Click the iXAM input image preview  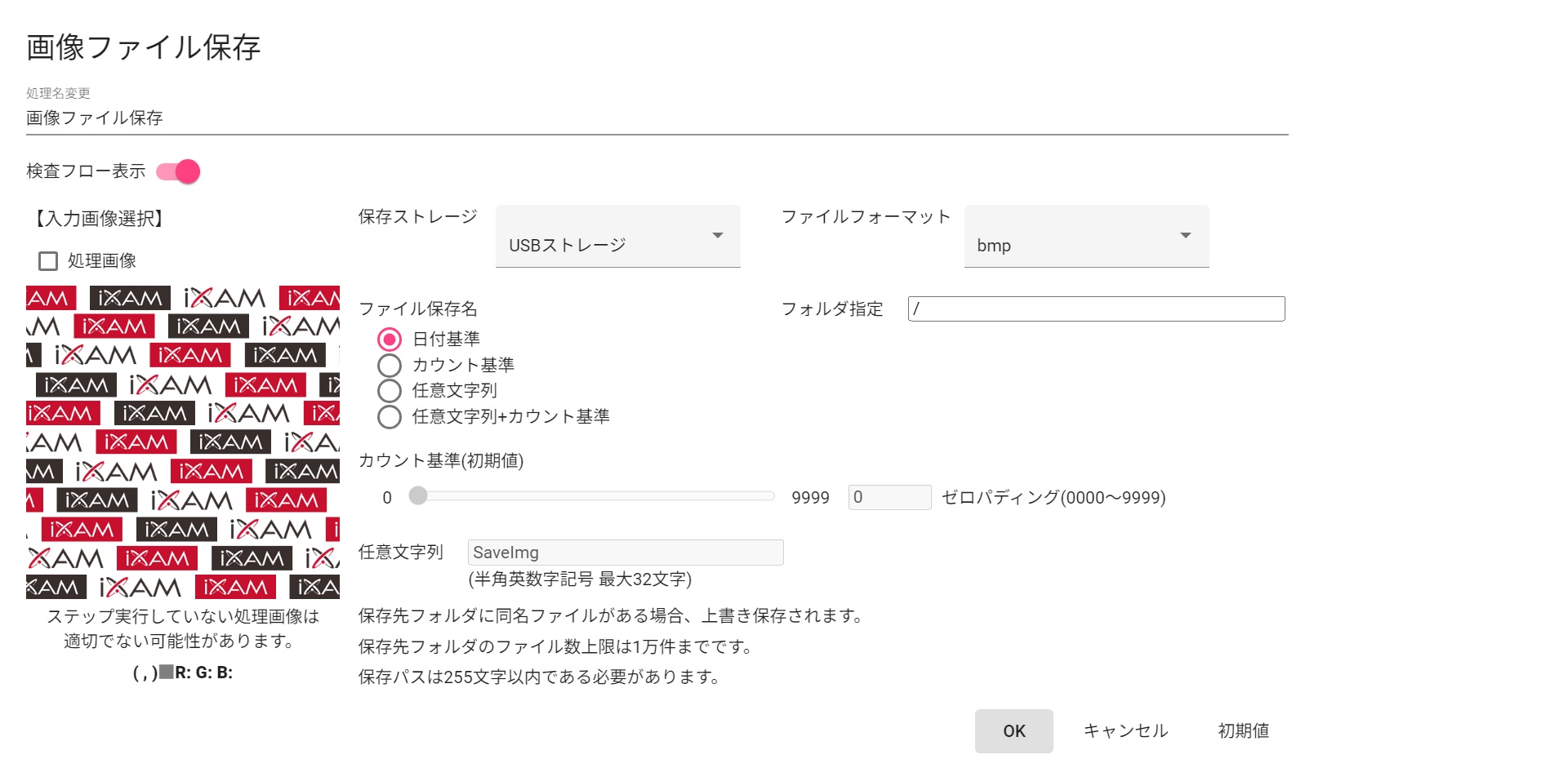click(183, 442)
